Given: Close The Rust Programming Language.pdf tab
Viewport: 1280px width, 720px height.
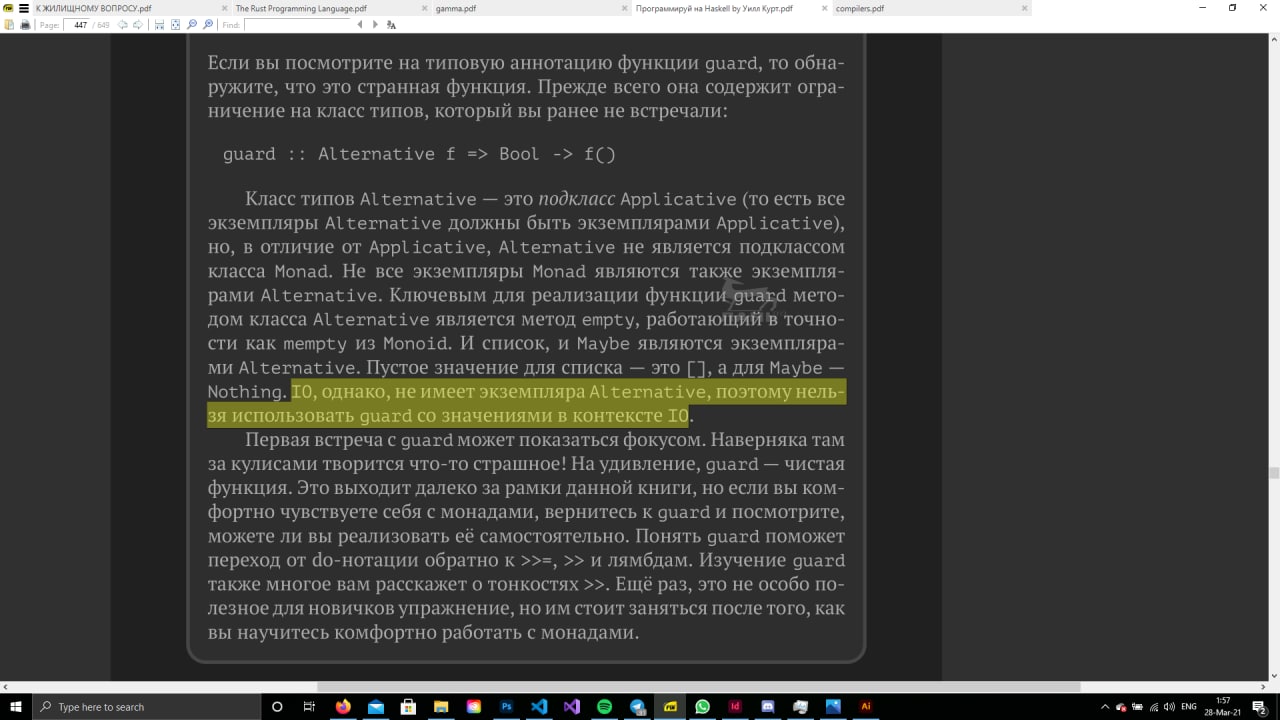Looking at the screenshot, I should click(x=425, y=8).
